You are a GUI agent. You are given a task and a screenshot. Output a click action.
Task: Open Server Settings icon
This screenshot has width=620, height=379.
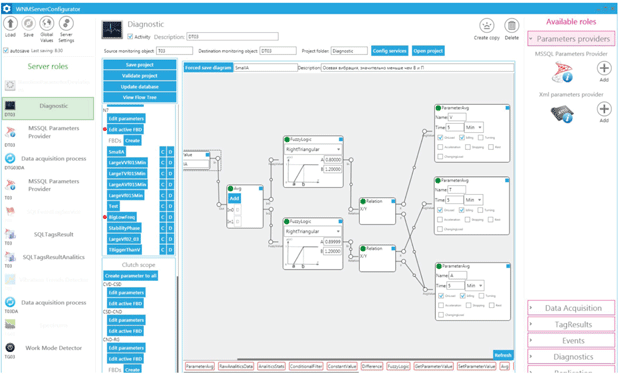[x=66, y=23]
